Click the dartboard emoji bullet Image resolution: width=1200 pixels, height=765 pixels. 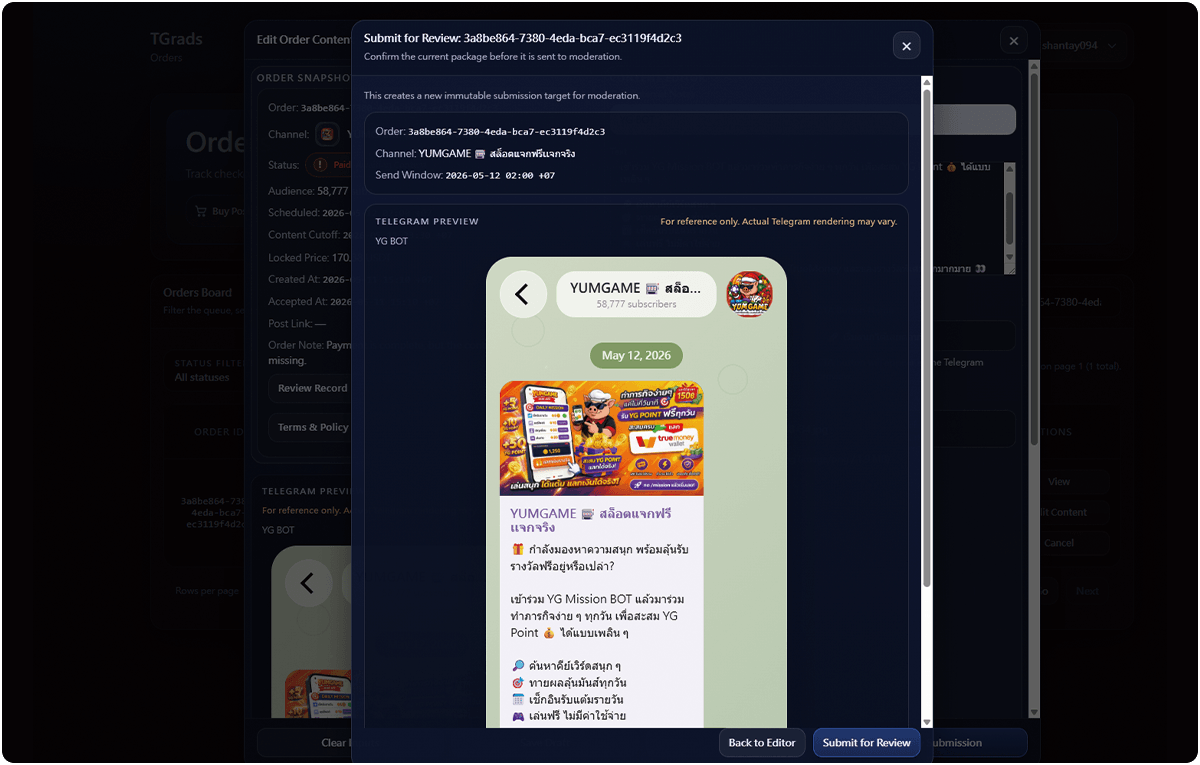517,683
